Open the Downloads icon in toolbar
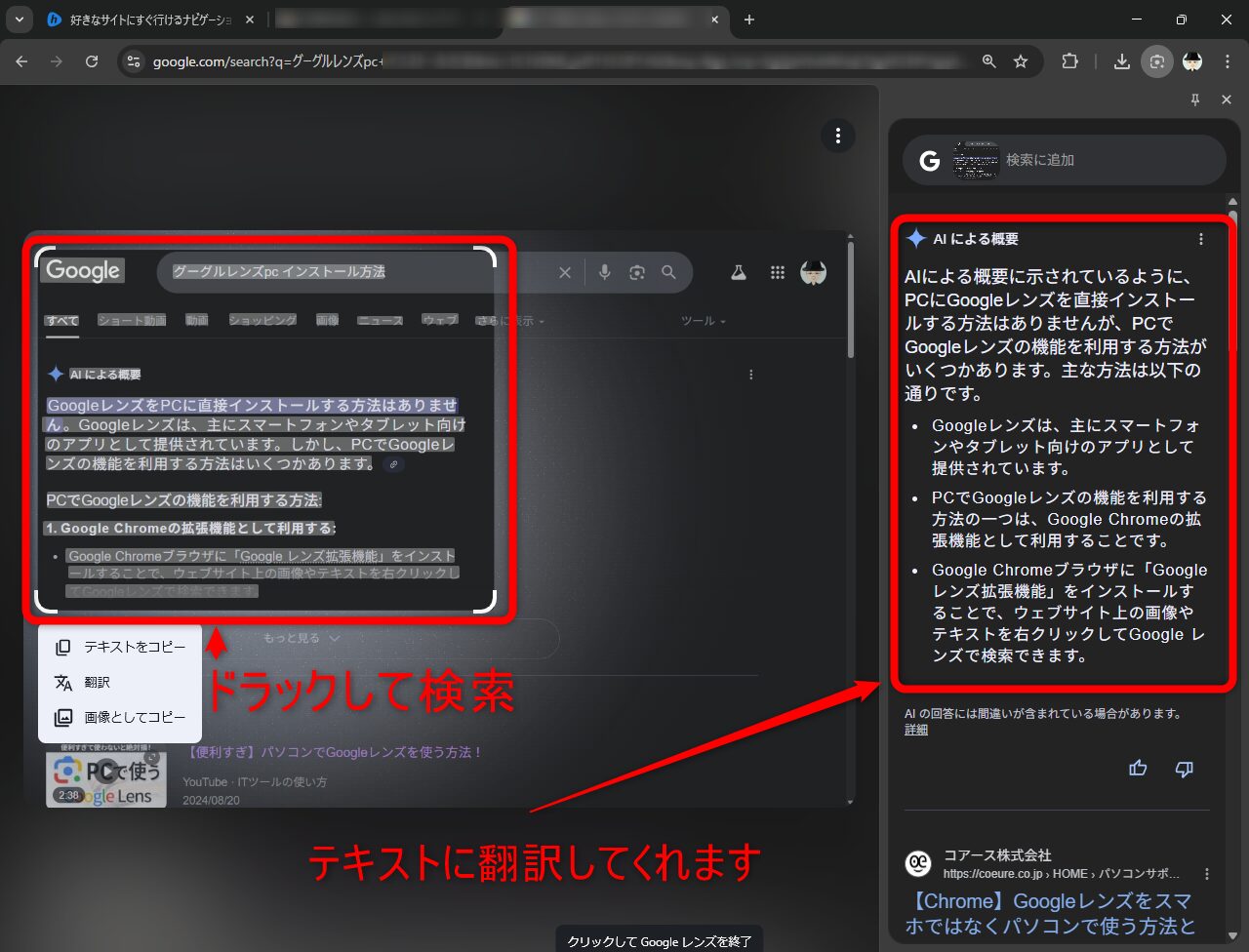Viewport: 1249px width, 952px height. coord(1122,61)
